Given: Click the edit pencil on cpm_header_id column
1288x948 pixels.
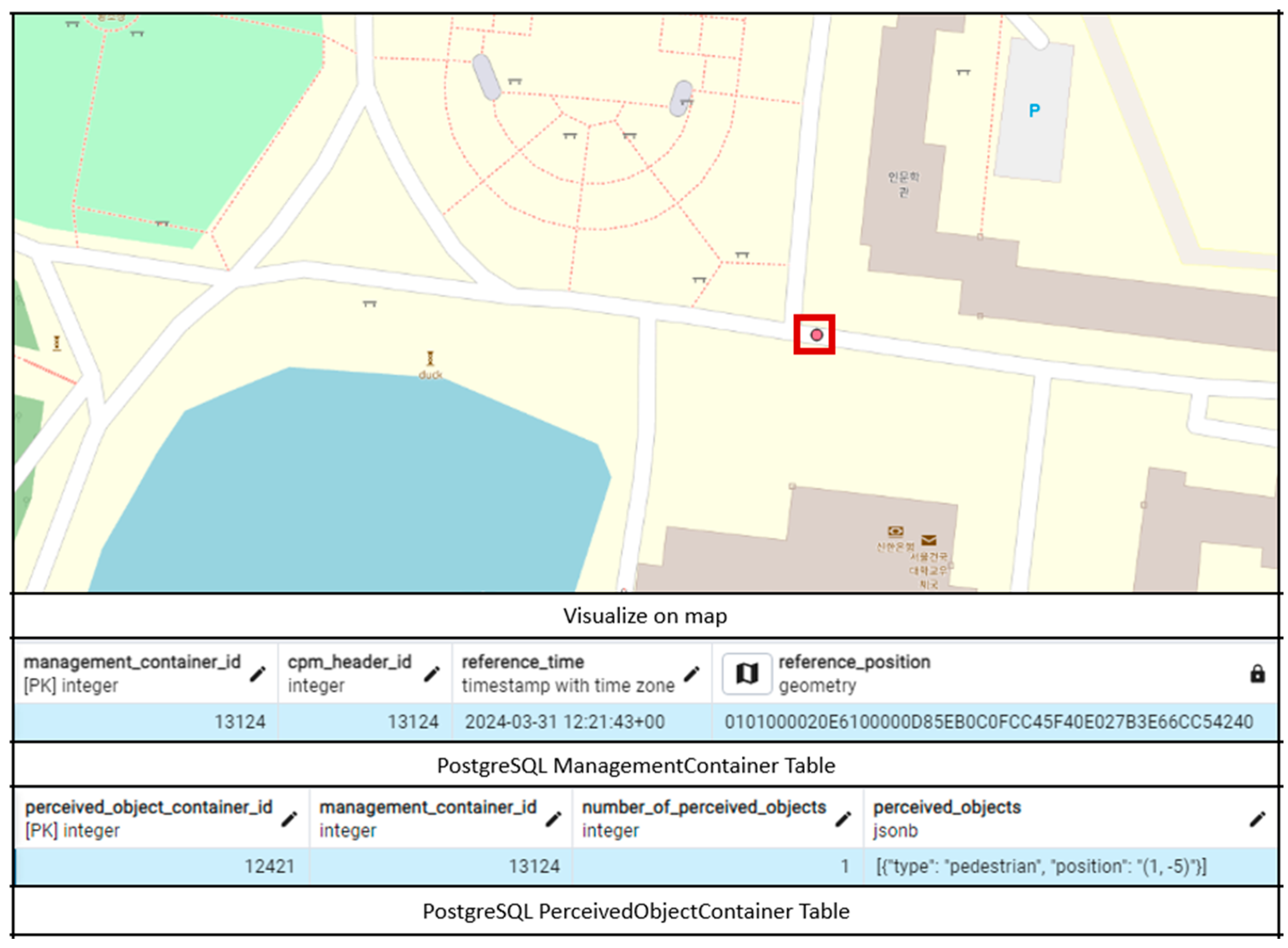Looking at the screenshot, I should point(431,674).
